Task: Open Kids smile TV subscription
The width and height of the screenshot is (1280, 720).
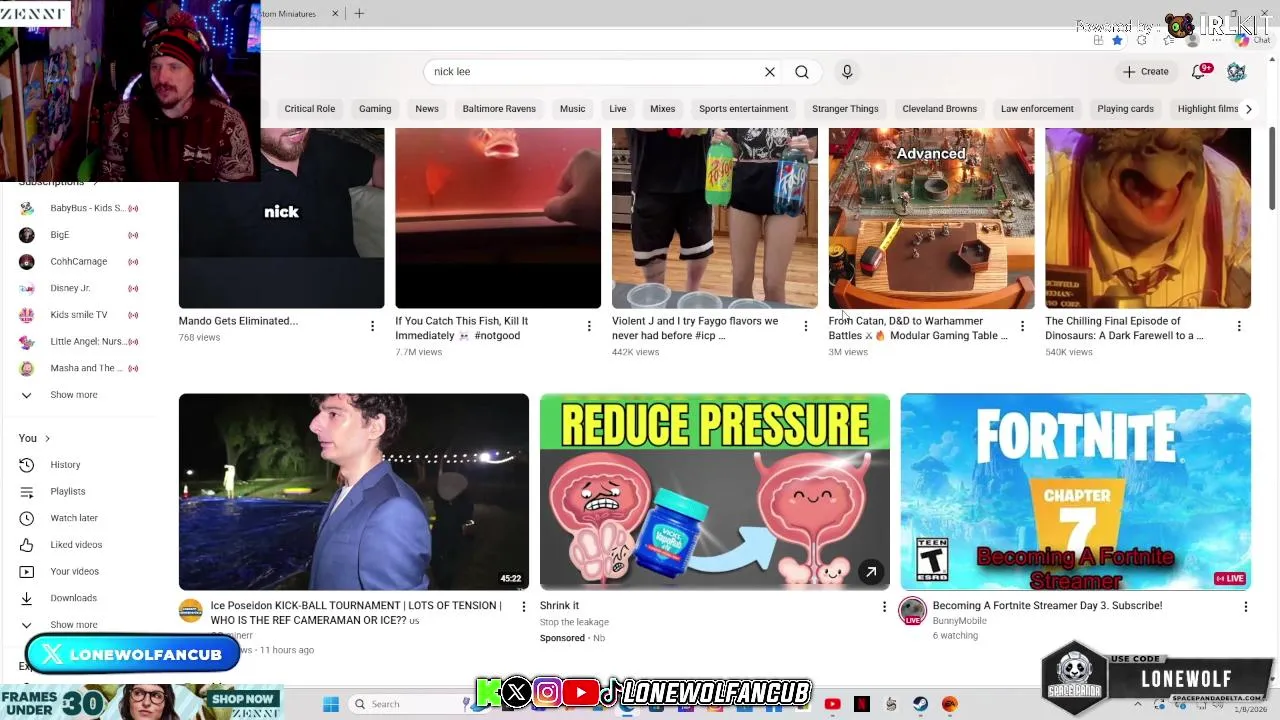Action: [x=80, y=315]
